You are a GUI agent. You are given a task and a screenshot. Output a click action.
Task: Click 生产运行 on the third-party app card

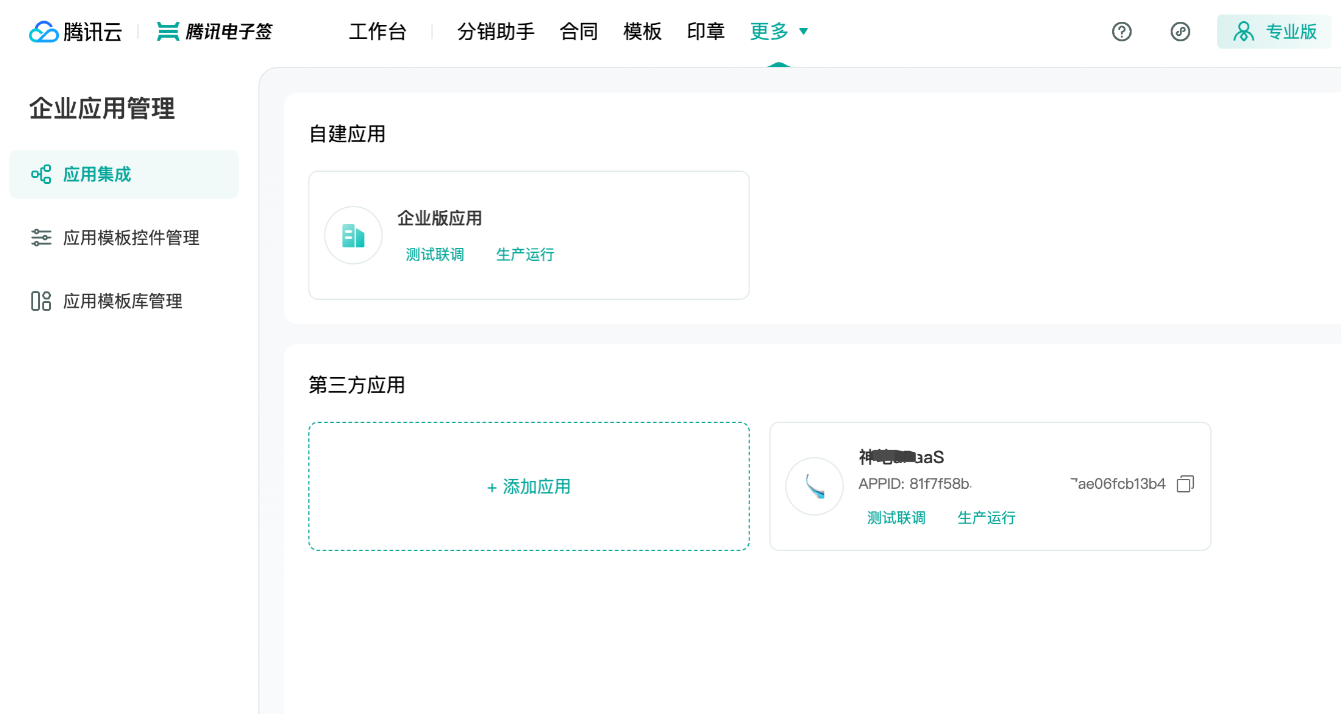pos(986,517)
